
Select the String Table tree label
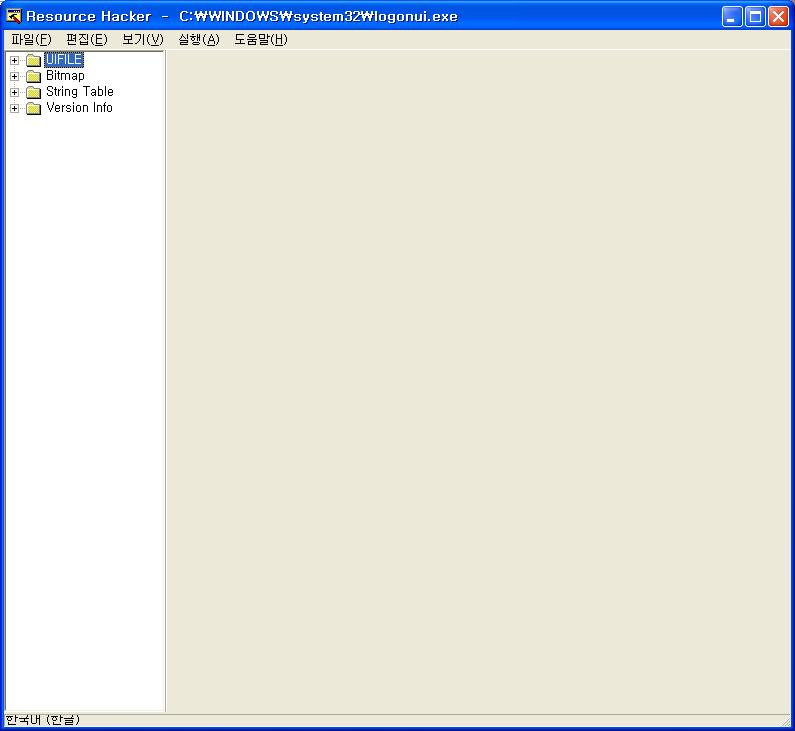click(80, 92)
